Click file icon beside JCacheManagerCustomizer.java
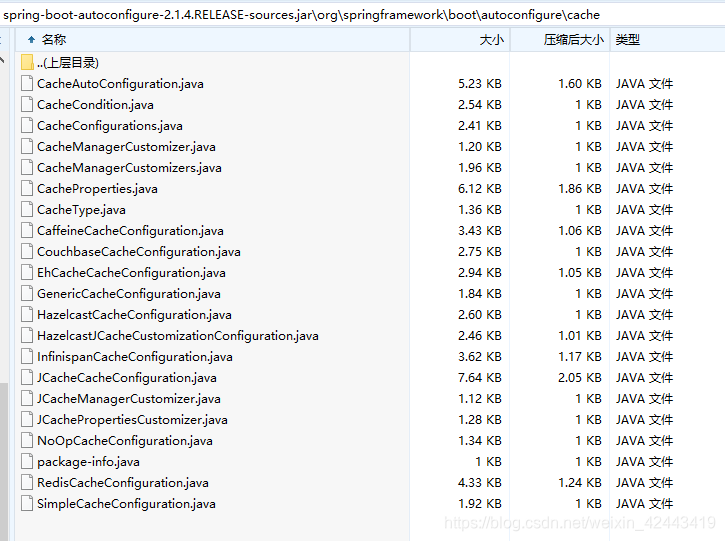725x541 pixels. [x=27, y=399]
